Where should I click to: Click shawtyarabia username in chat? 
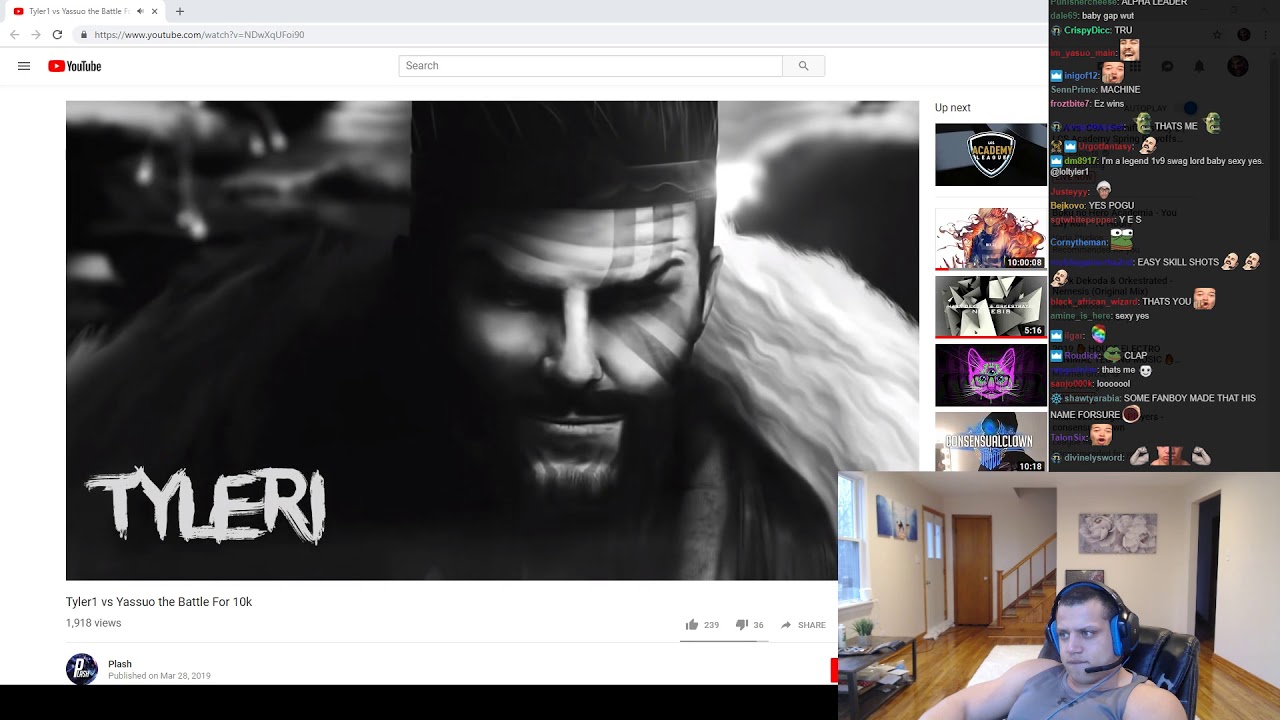pos(1092,398)
